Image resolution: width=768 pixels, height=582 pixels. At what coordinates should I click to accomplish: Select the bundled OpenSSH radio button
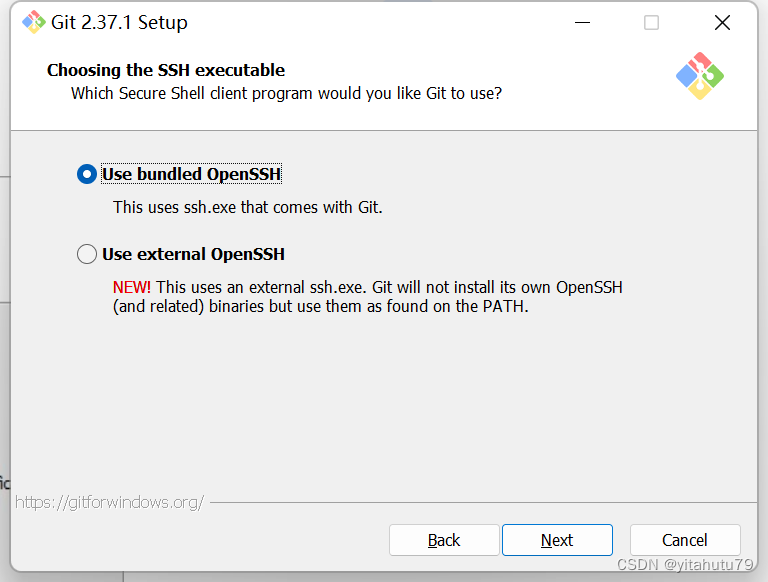tap(87, 174)
